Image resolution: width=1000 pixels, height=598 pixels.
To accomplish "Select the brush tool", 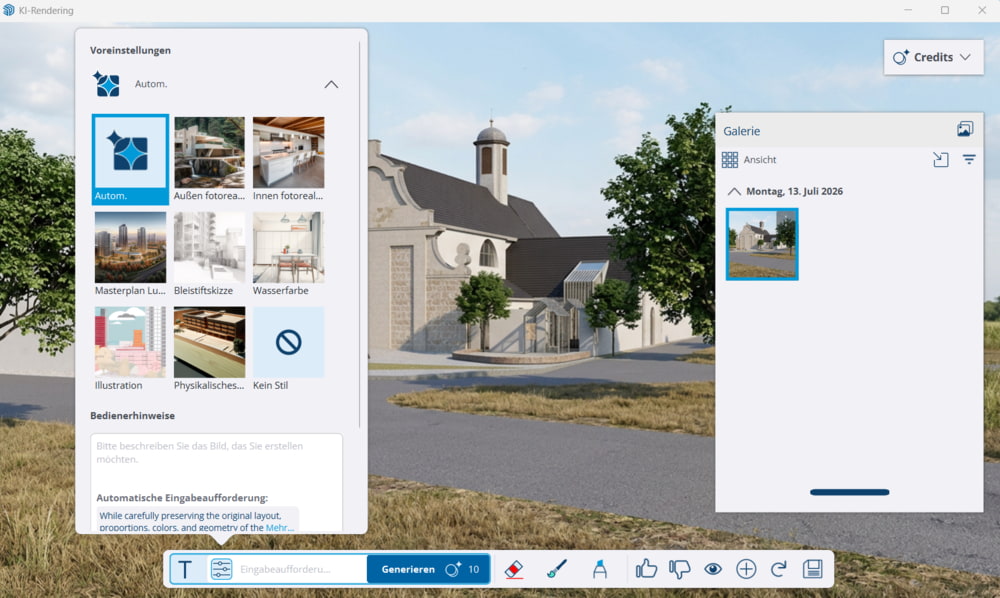I will (557, 569).
